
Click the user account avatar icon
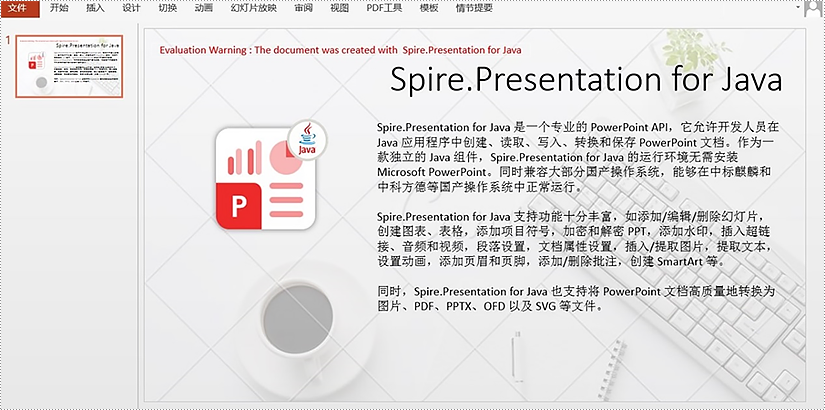[813, 9]
